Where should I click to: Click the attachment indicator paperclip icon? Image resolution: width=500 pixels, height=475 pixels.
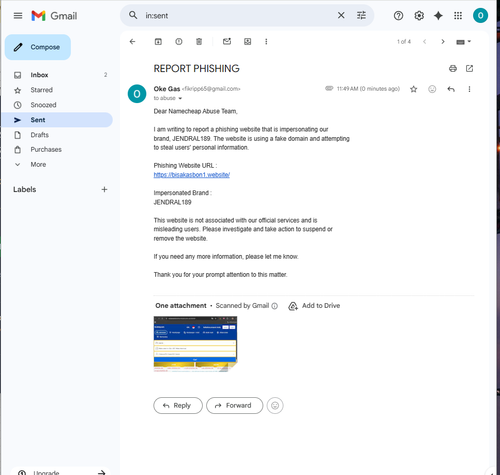pos(329,88)
